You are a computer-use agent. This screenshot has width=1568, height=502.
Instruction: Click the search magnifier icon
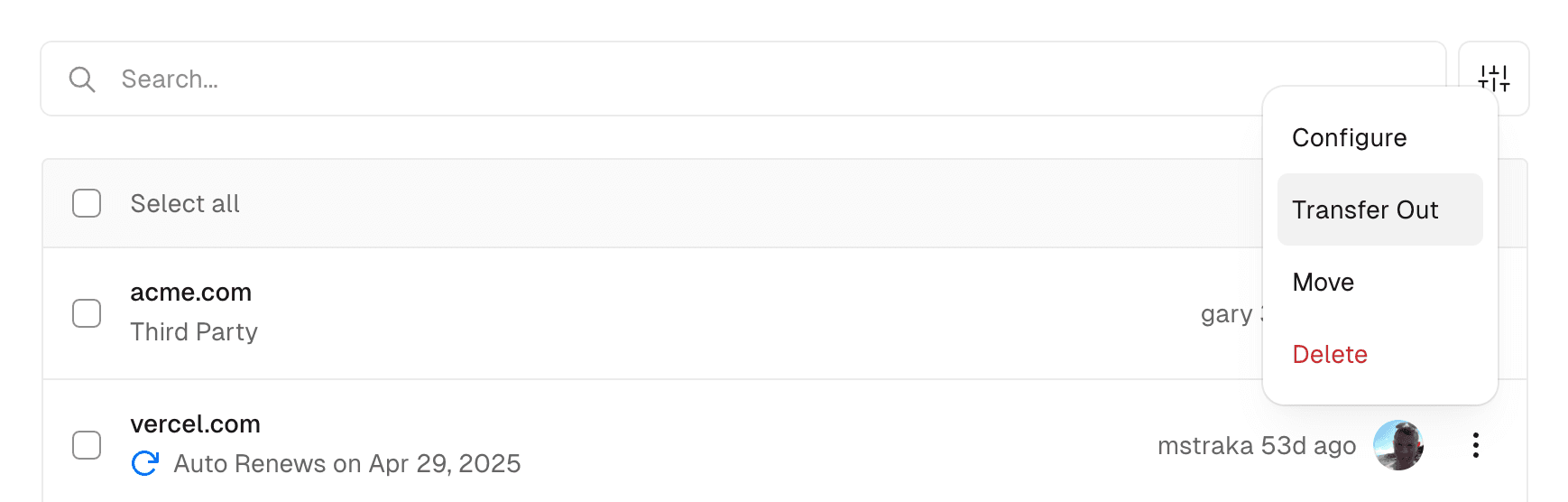coord(82,79)
